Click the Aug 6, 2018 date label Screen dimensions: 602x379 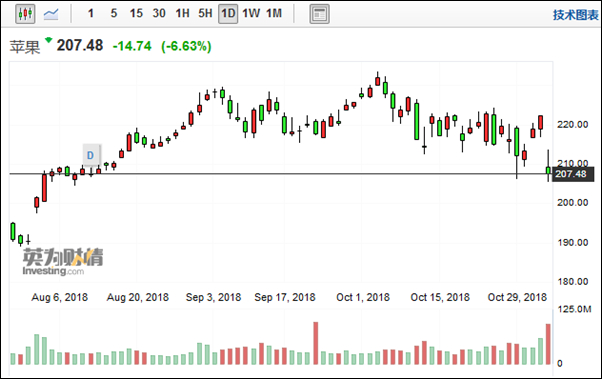coord(60,297)
